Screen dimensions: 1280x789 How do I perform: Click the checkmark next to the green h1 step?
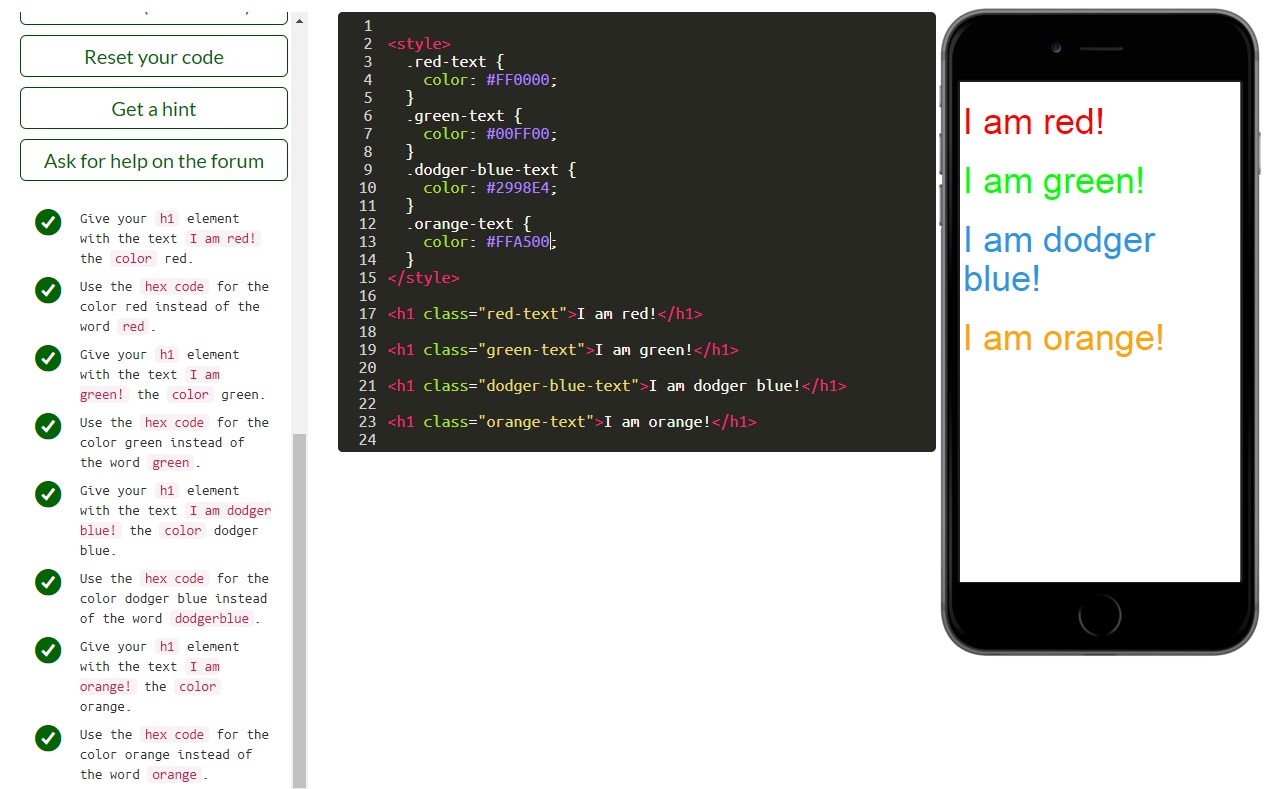pos(48,358)
